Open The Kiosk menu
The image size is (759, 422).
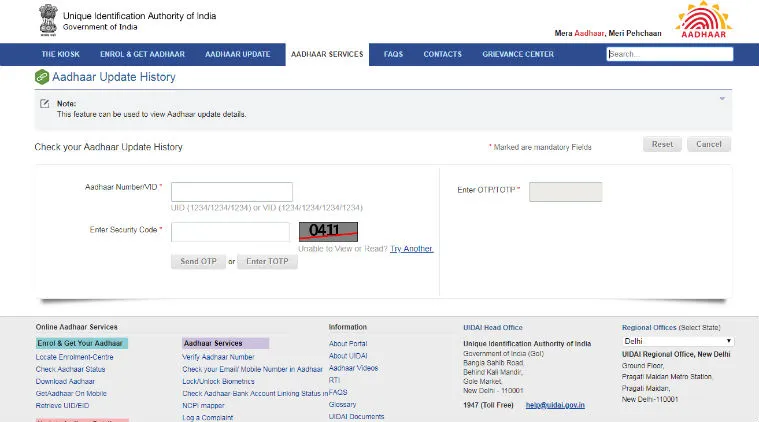(61, 54)
